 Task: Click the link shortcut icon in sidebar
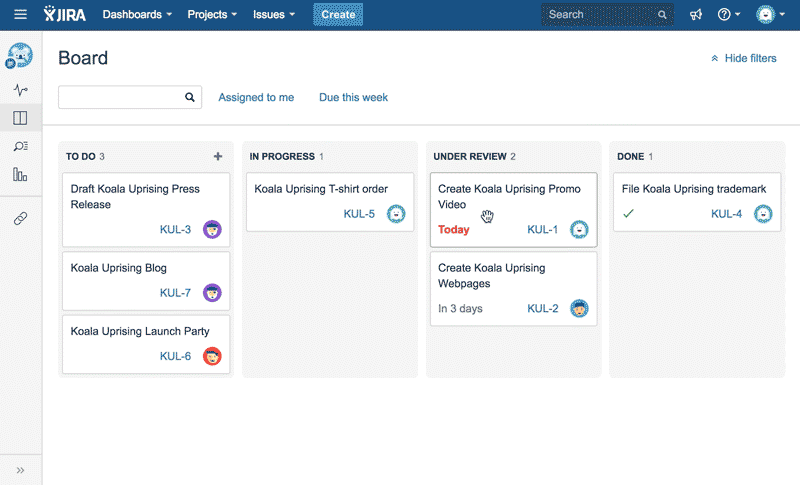pyautogui.click(x=20, y=218)
